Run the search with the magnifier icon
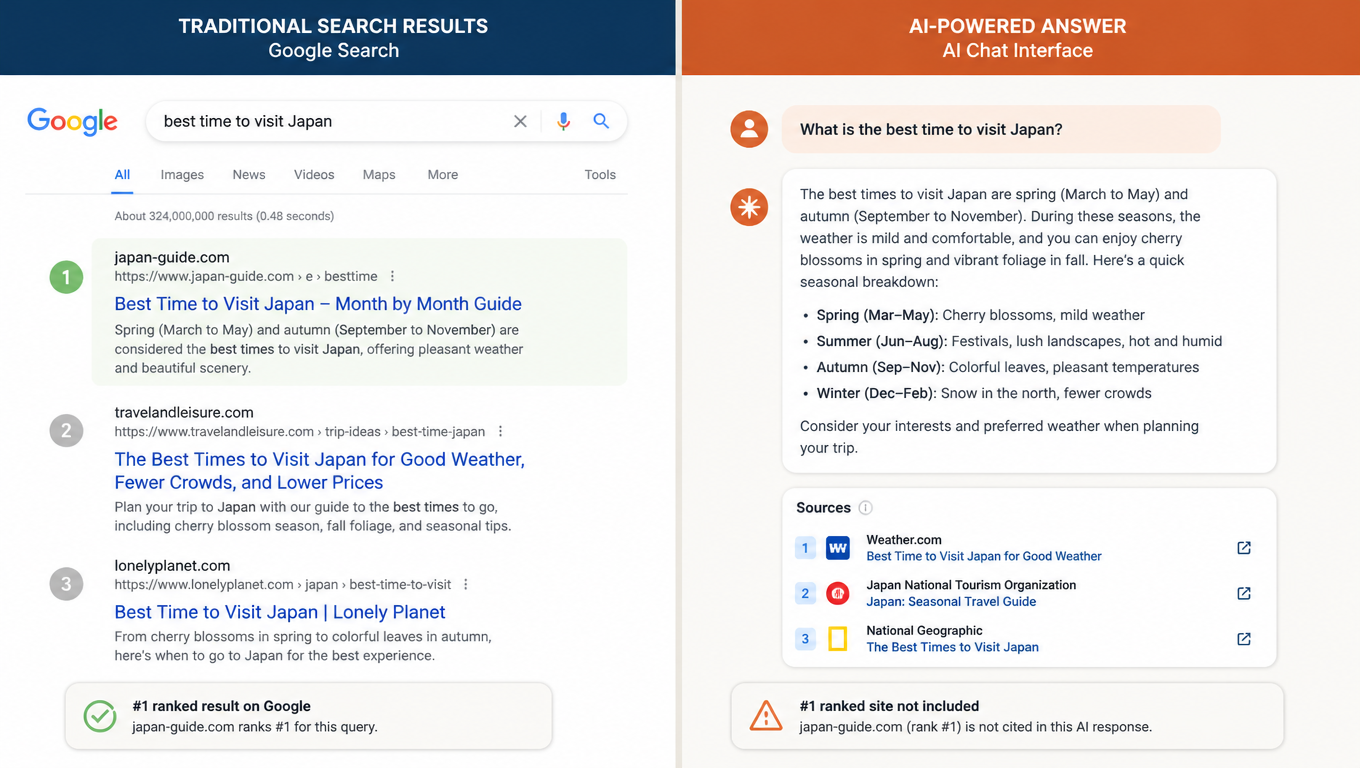 601,121
